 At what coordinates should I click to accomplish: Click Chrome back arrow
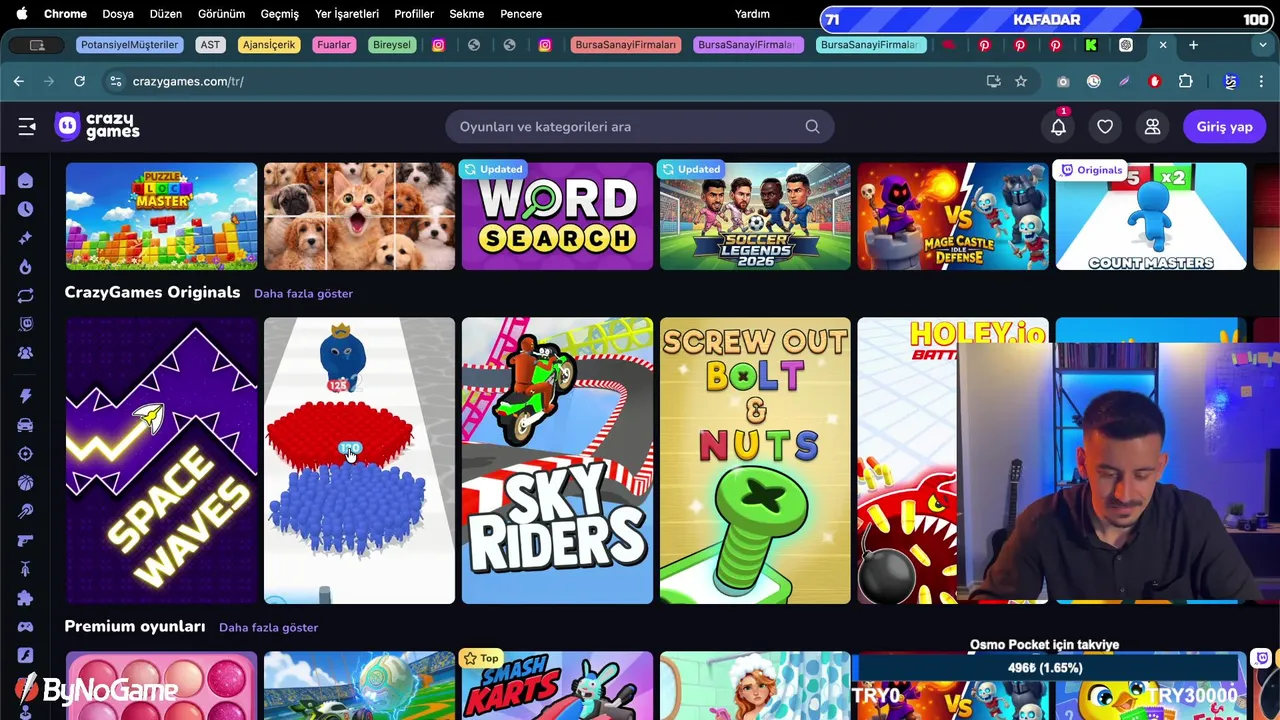18,81
